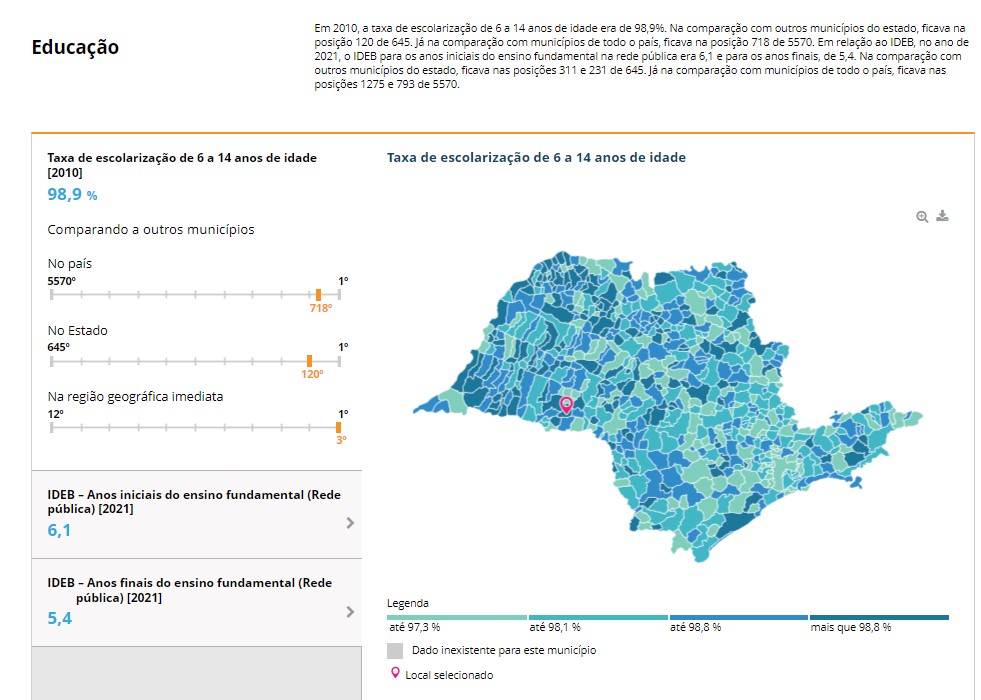Click the 5,4 IDEB value
Screen dimensions: 981x700
coord(60,619)
